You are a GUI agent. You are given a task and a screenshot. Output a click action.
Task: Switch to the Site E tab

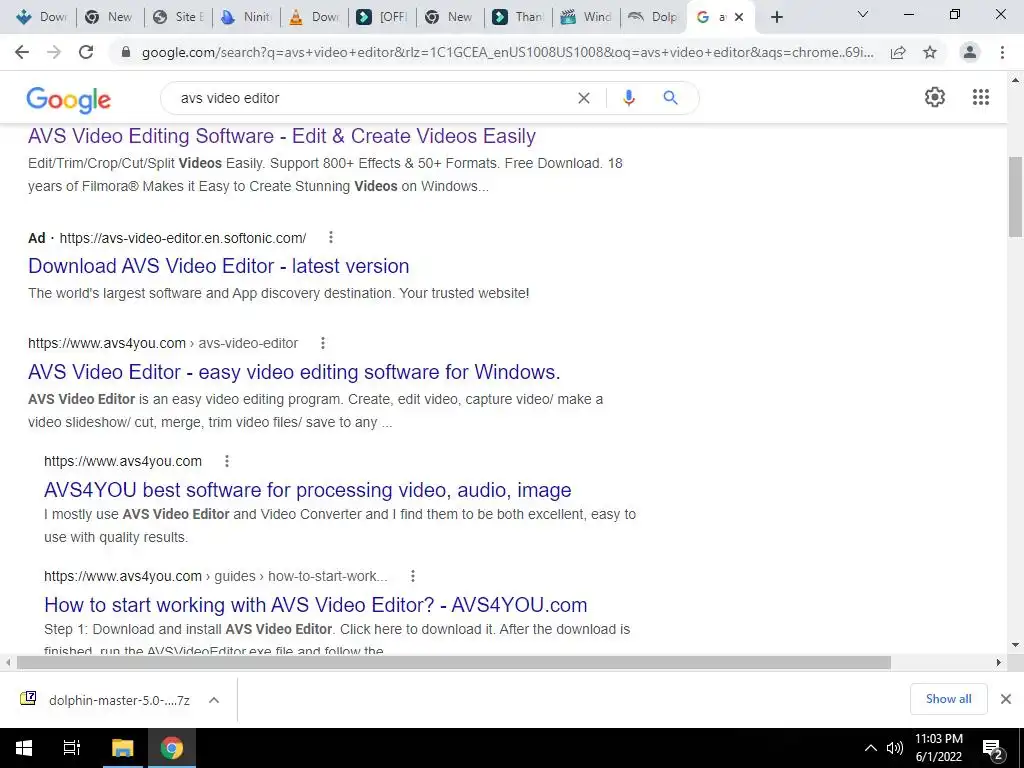[178, 17]
